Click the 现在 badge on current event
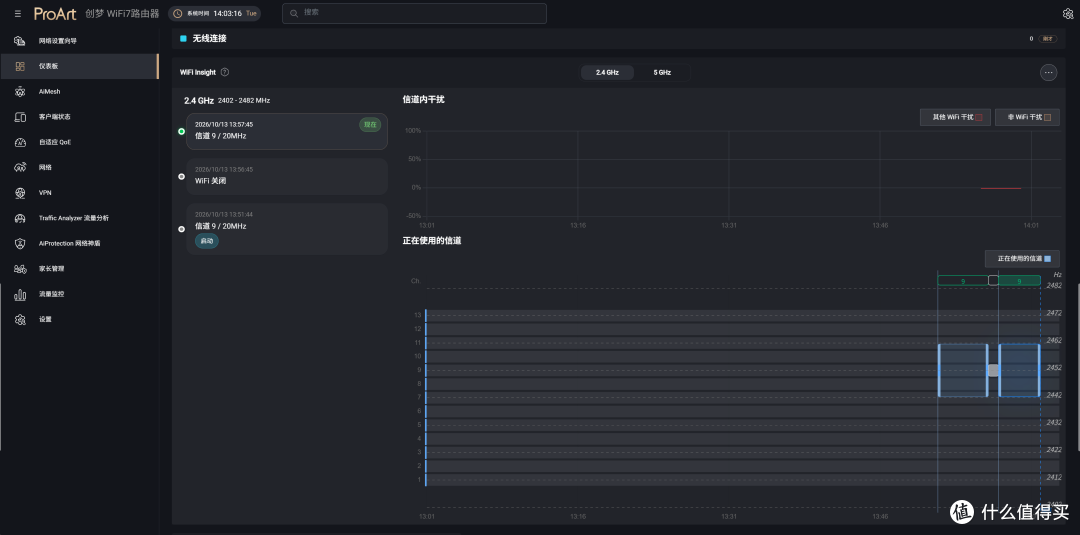Screen dimensions: 1080x535 pos(371,125)
